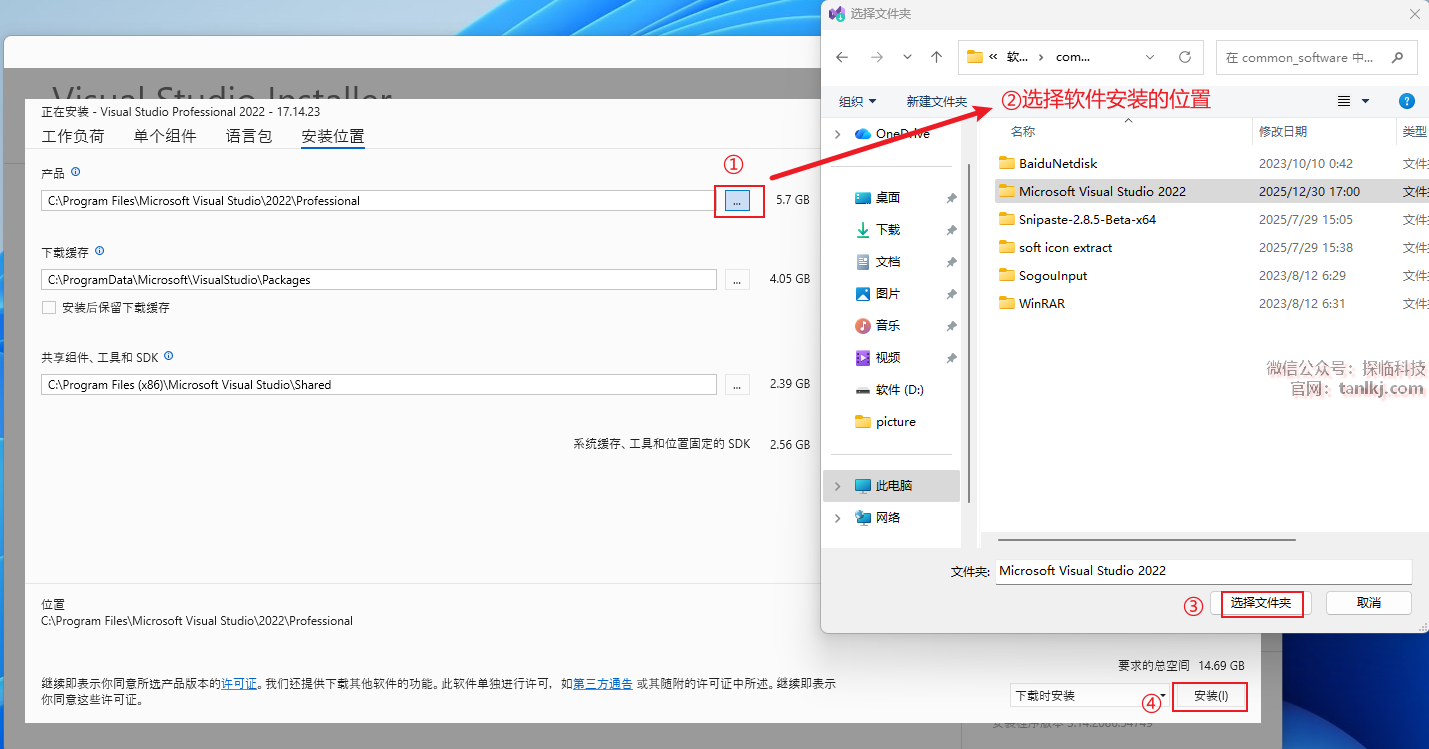
Task: Select the 安装位置 tab
Action: tap(333, 137)
